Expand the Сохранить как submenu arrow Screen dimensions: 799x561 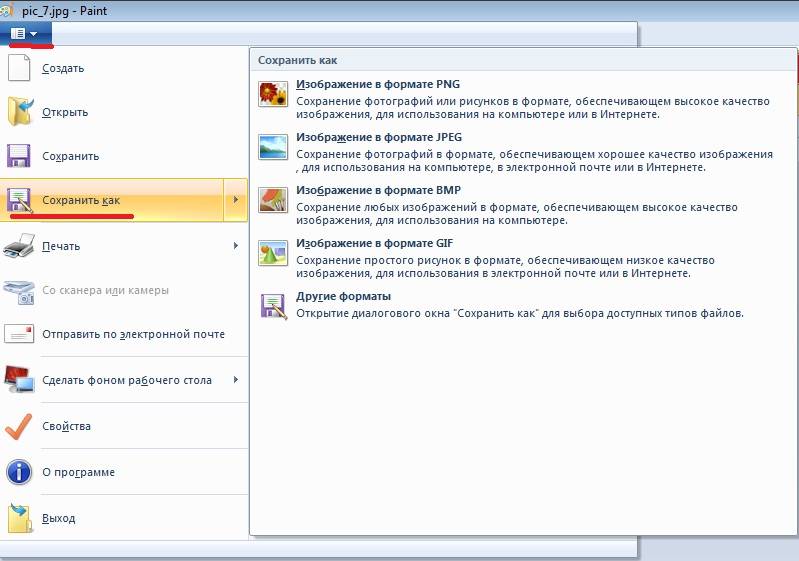point(235,200)
